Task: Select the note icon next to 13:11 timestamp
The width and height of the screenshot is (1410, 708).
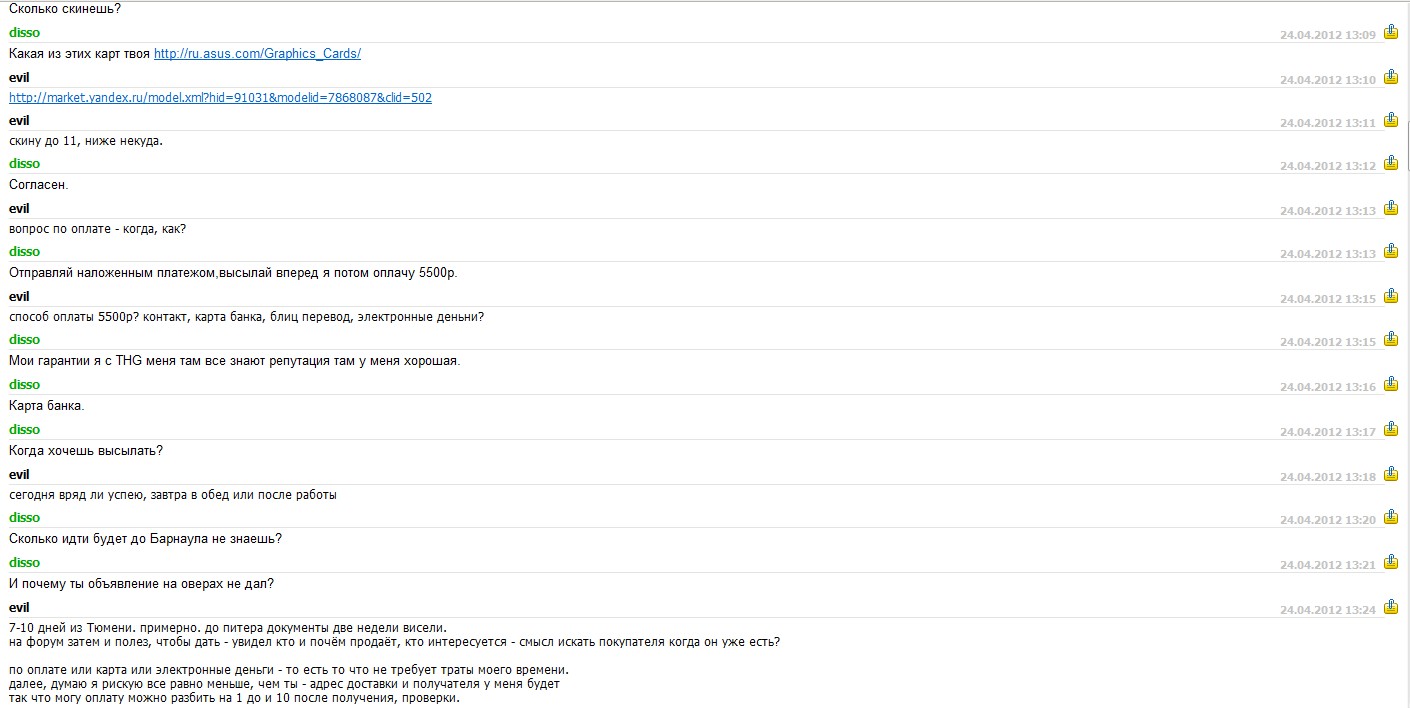Action: click(x=1390, y=121)
